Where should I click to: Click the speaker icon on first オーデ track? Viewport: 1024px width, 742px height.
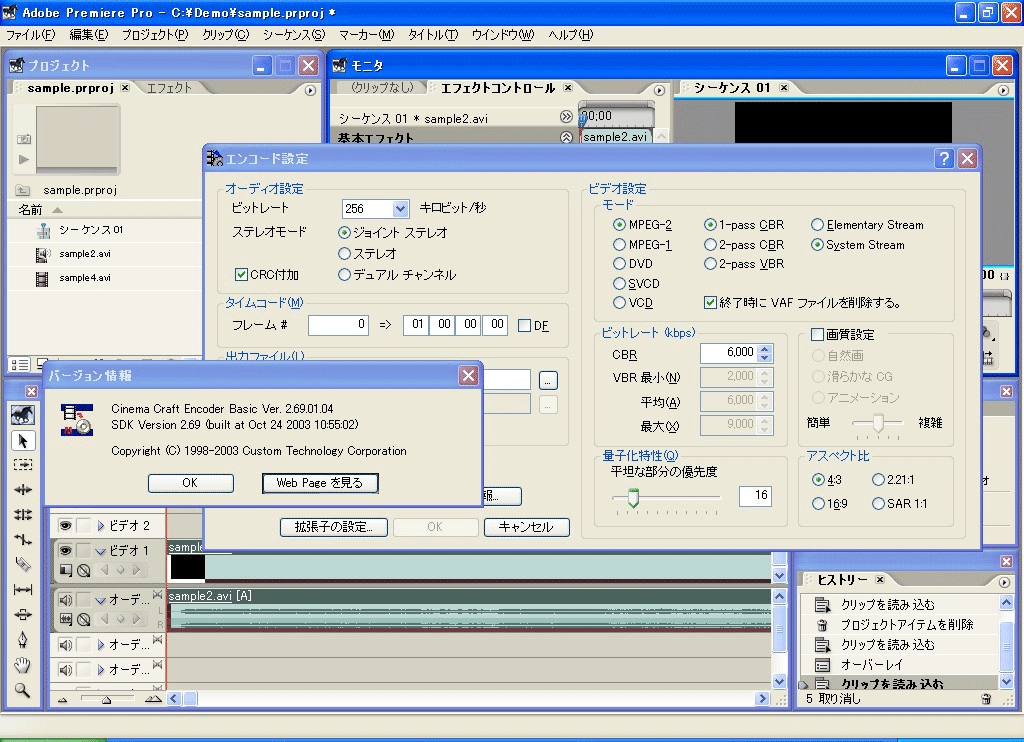pos(65,600)
